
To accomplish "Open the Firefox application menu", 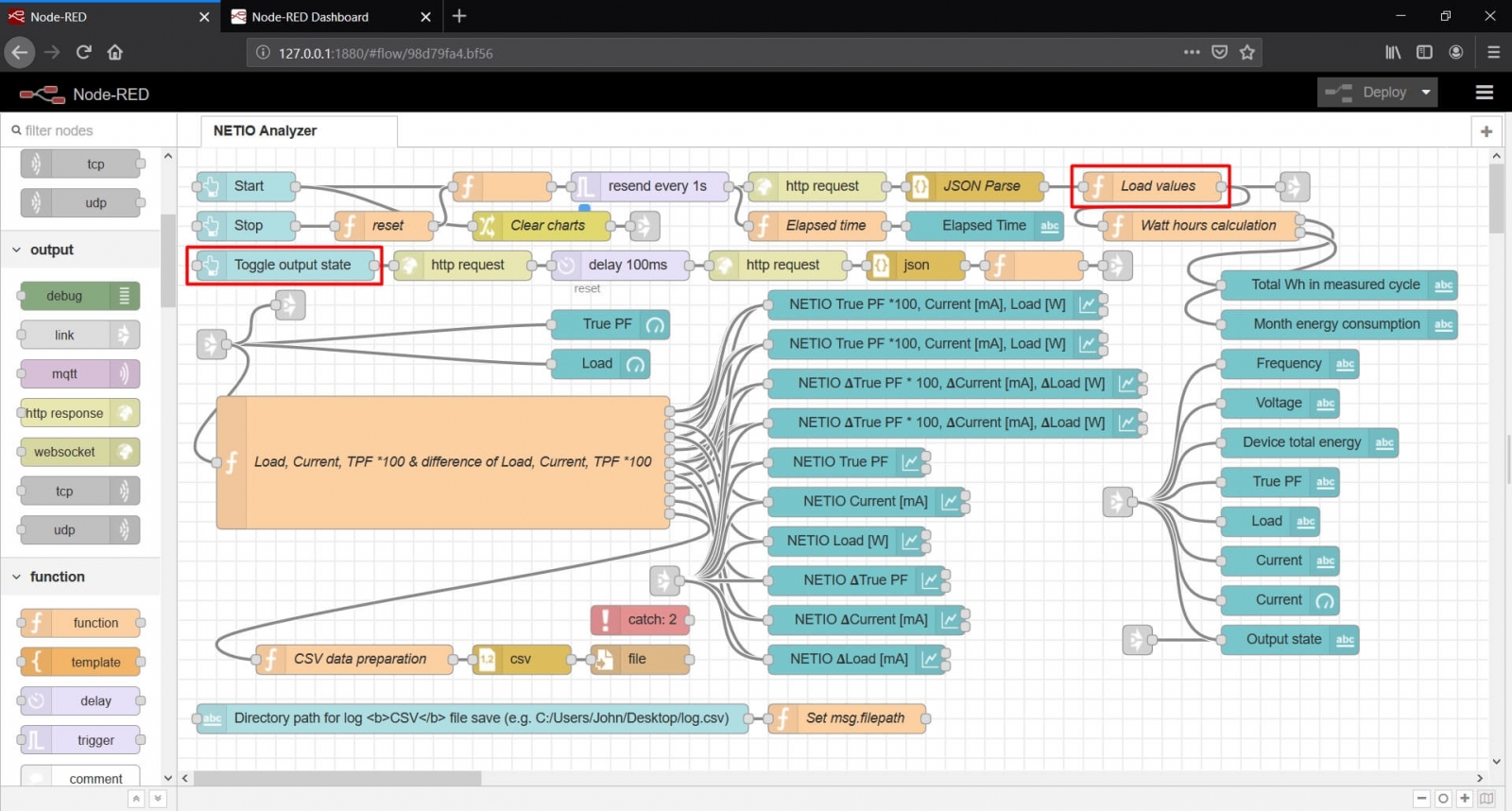I will click(1493, 53).
